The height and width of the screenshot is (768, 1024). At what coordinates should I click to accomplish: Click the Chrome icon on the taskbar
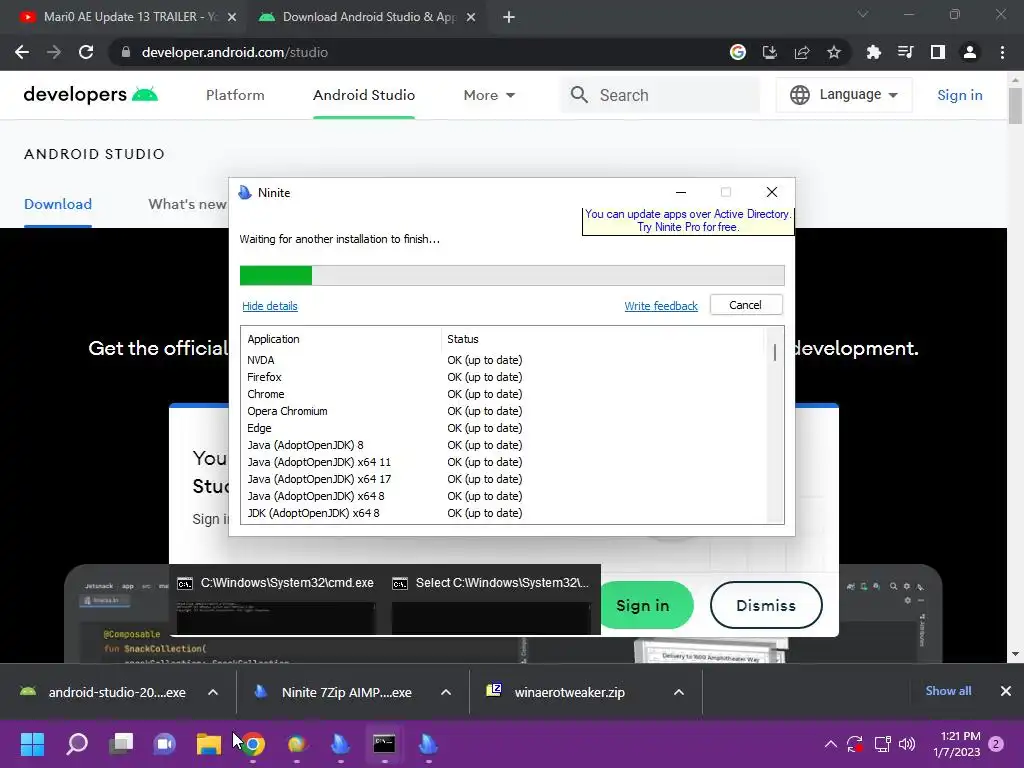click(x=253, y=744)
